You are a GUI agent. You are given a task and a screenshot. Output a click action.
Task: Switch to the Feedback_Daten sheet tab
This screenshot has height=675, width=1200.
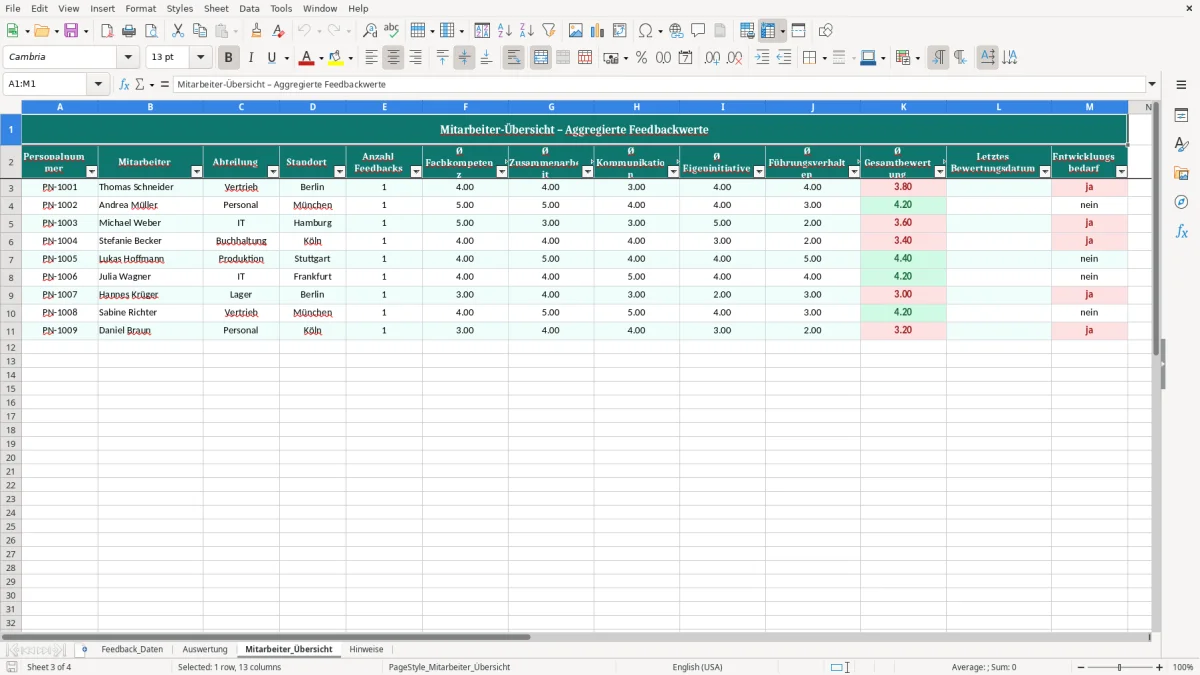(x=132, y=650)
